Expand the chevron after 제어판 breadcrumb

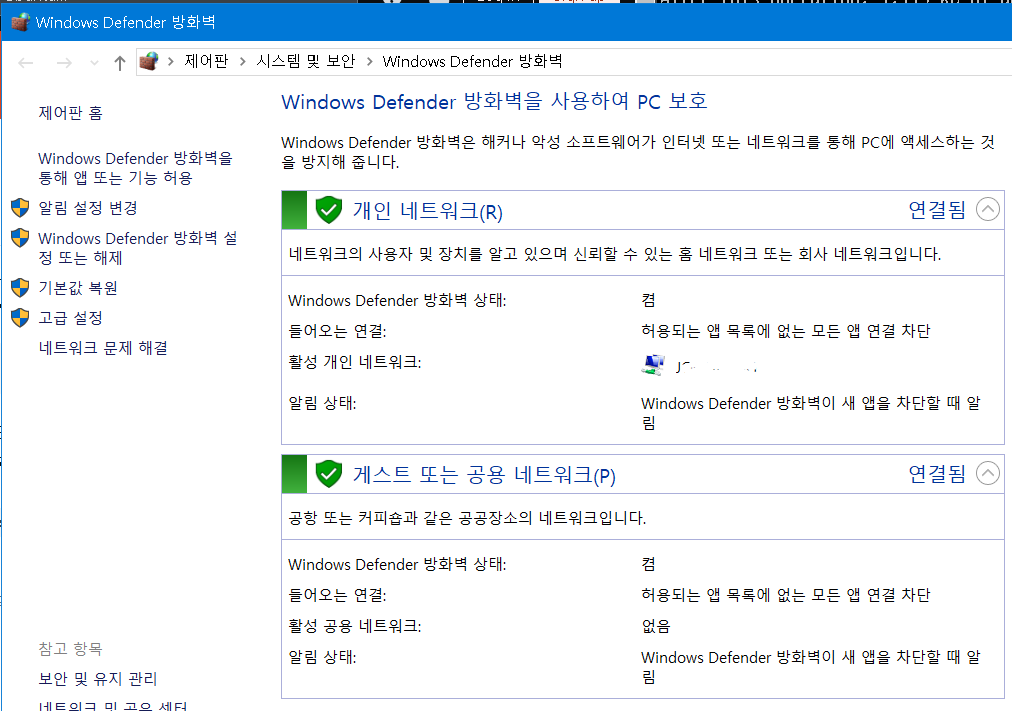pos(243,61)
